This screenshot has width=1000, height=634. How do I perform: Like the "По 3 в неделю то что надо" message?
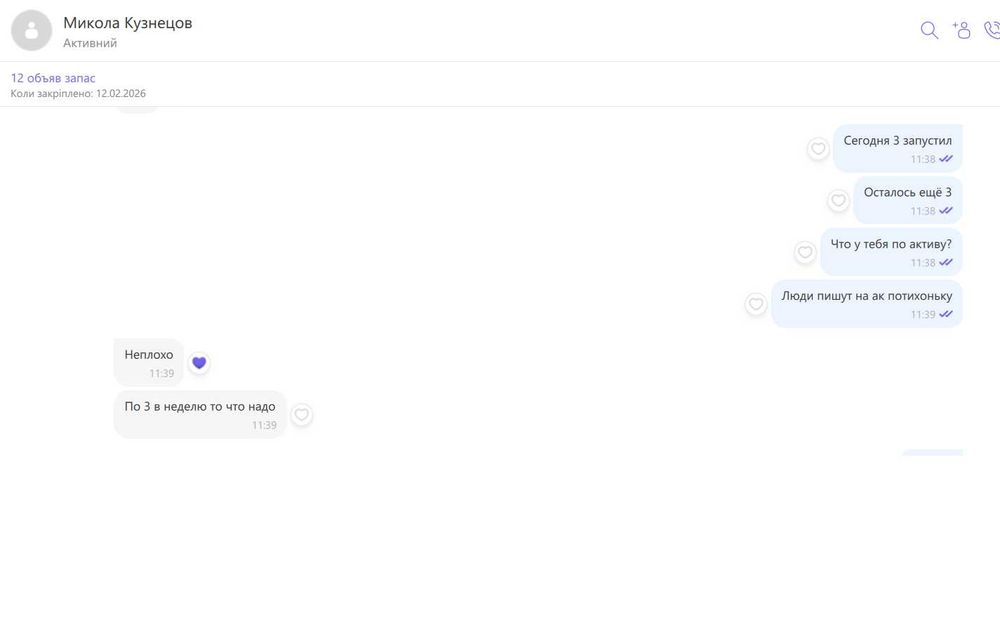(302, 415)
